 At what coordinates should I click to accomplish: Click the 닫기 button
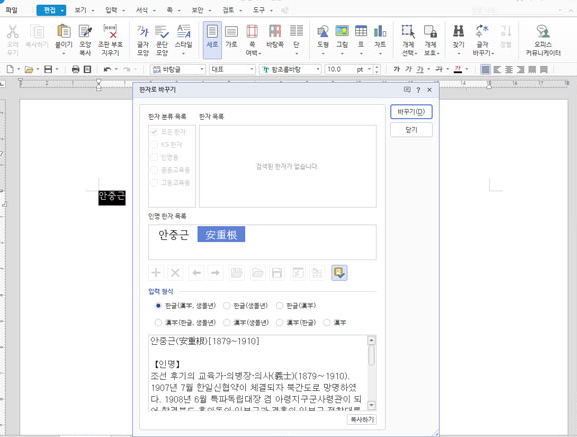coord(411,130)
